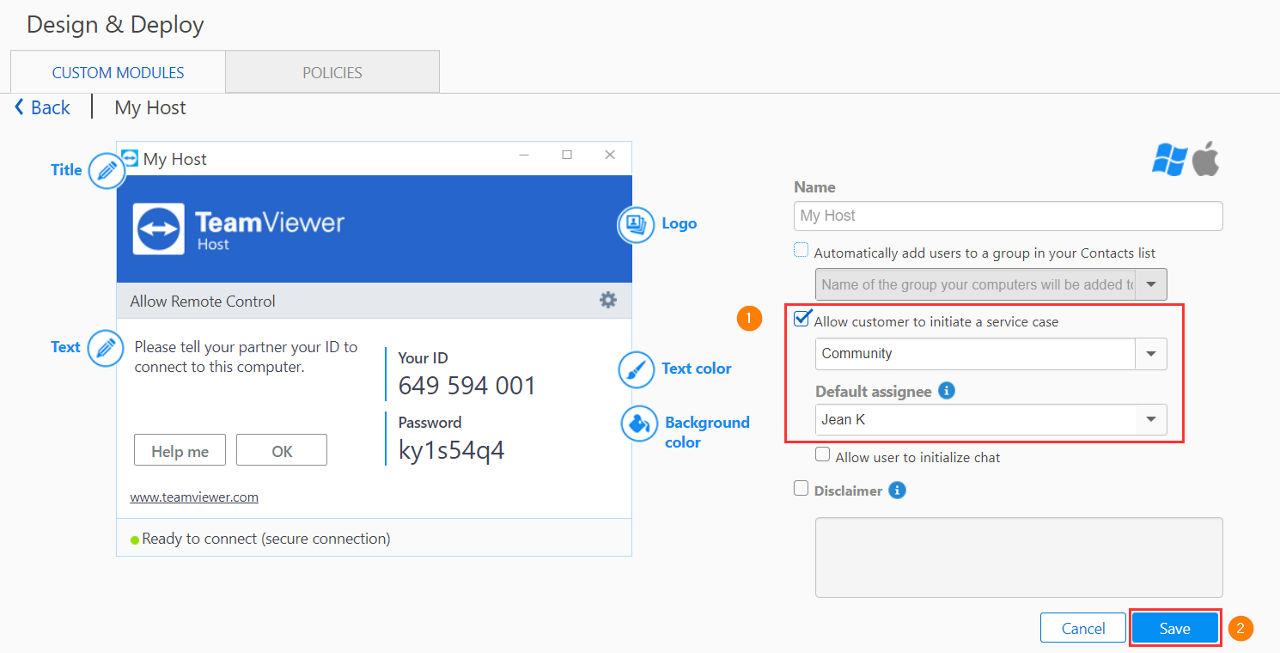Screen dimensions: 1280x653
Task: Click the Text pencil edit icon
Action: (106, 348)
